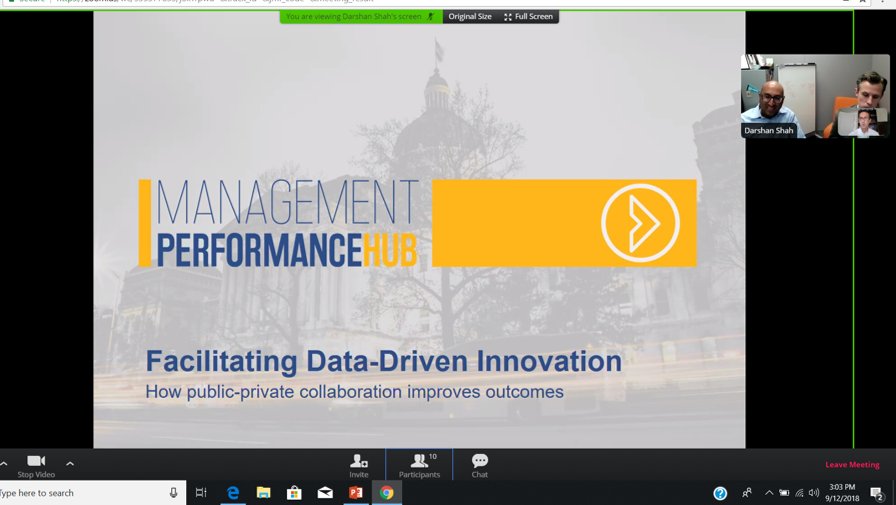
Task: Open Task View on the taskbar
Action: pos(201,492)
